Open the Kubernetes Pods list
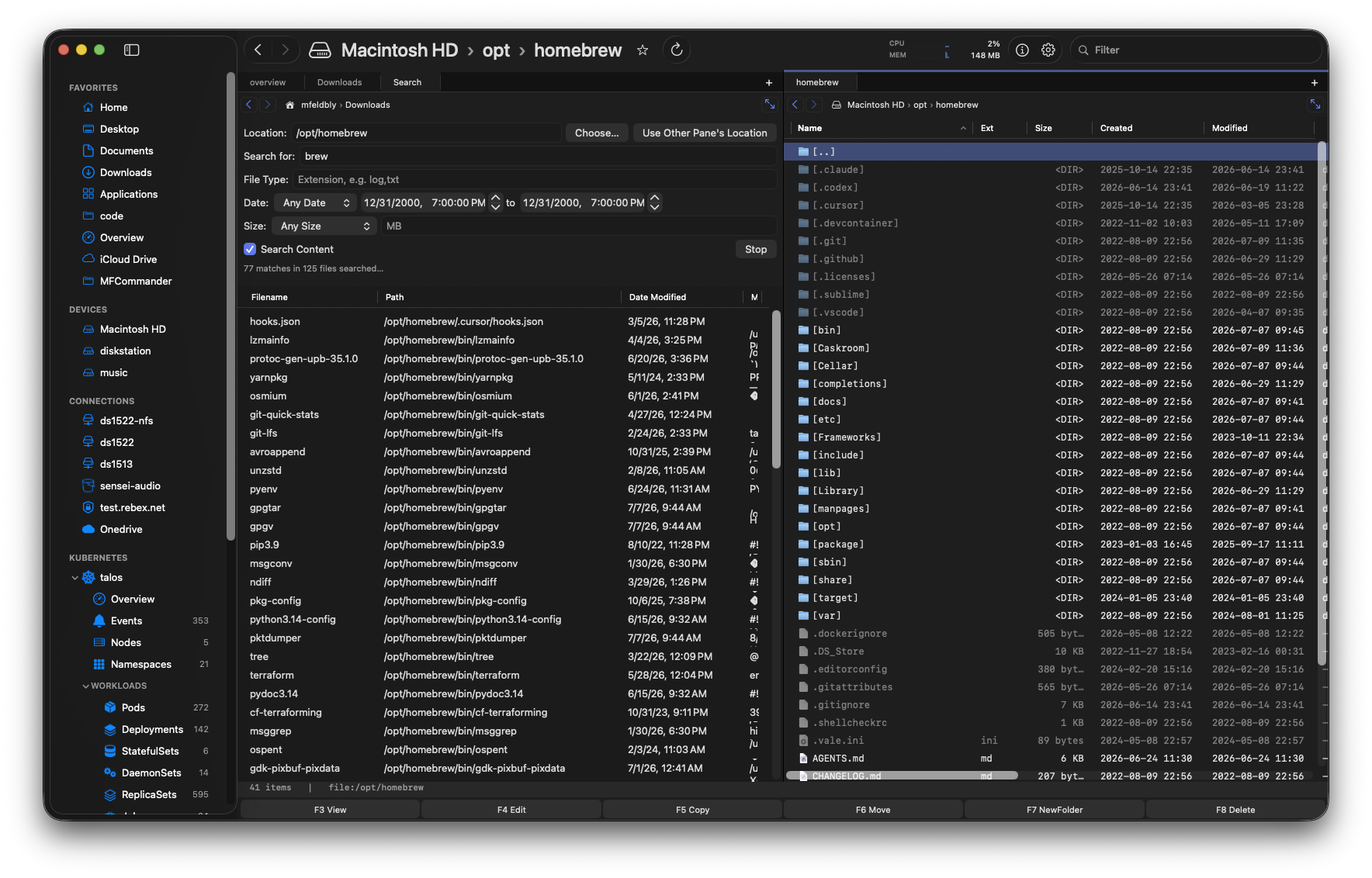Image resolution: width=1372 pixels, height=878 pixels. click(133, 707)
